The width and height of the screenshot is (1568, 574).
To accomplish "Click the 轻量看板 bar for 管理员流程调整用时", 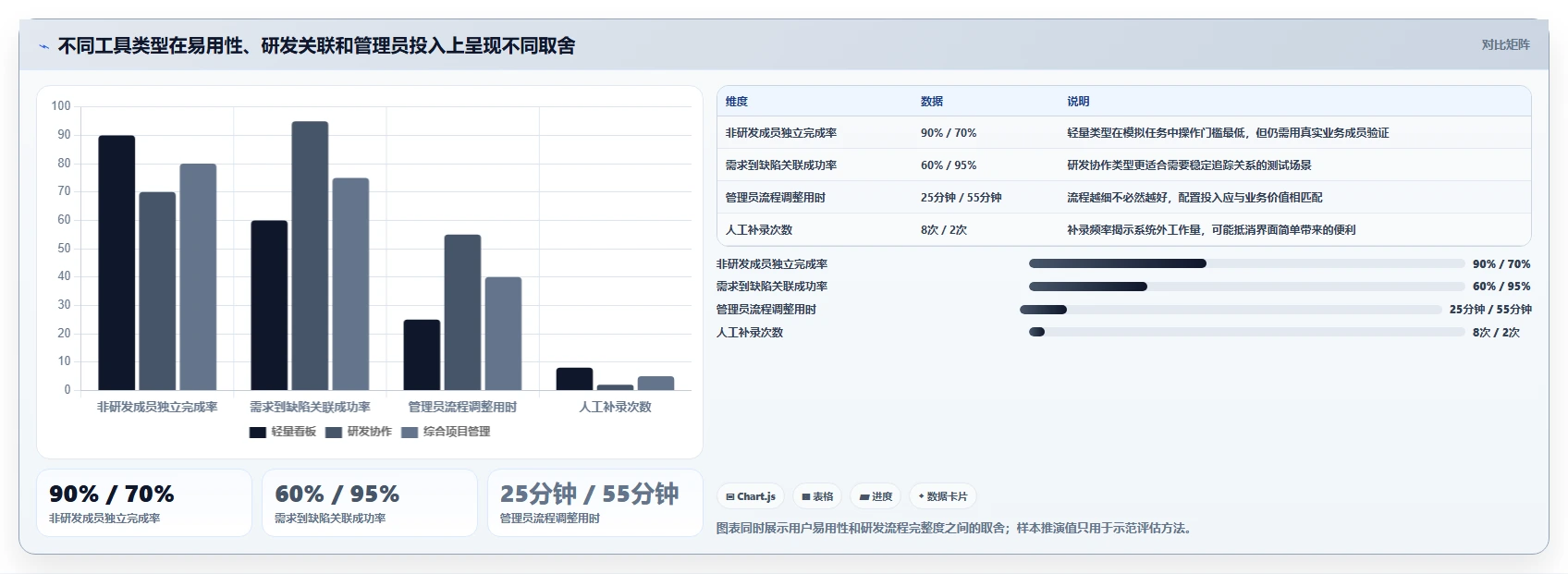I will [x=422, y=355].
